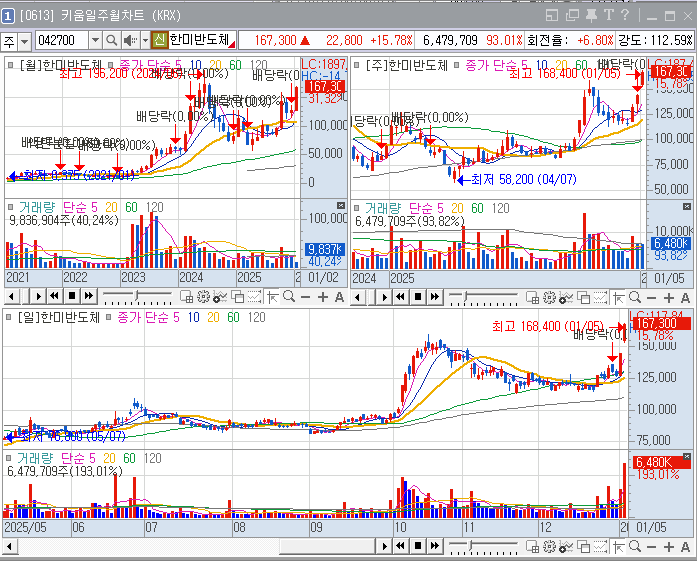Stop the weekly chart playback
The image size is (697, 561).
click(x=417, y=297)
